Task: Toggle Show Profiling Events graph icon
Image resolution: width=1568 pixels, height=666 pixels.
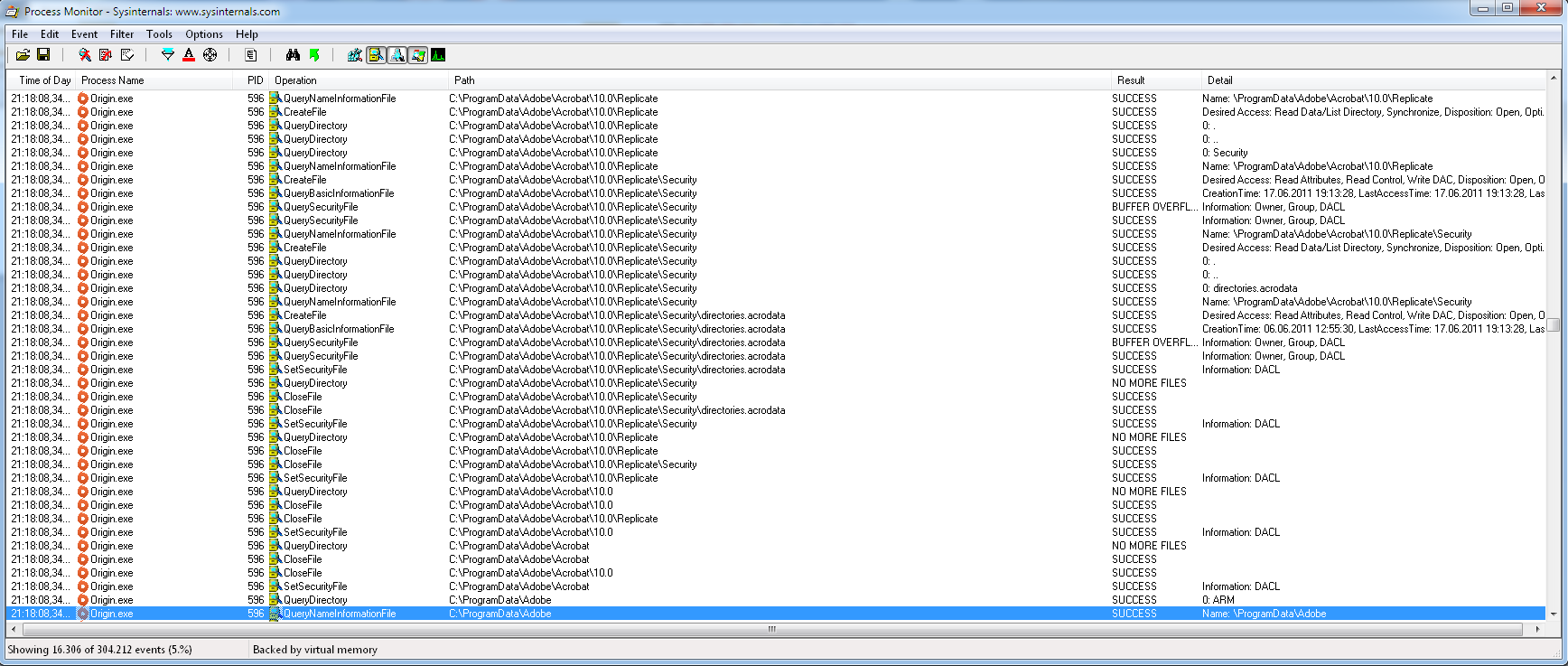Action: coord(438,55)
